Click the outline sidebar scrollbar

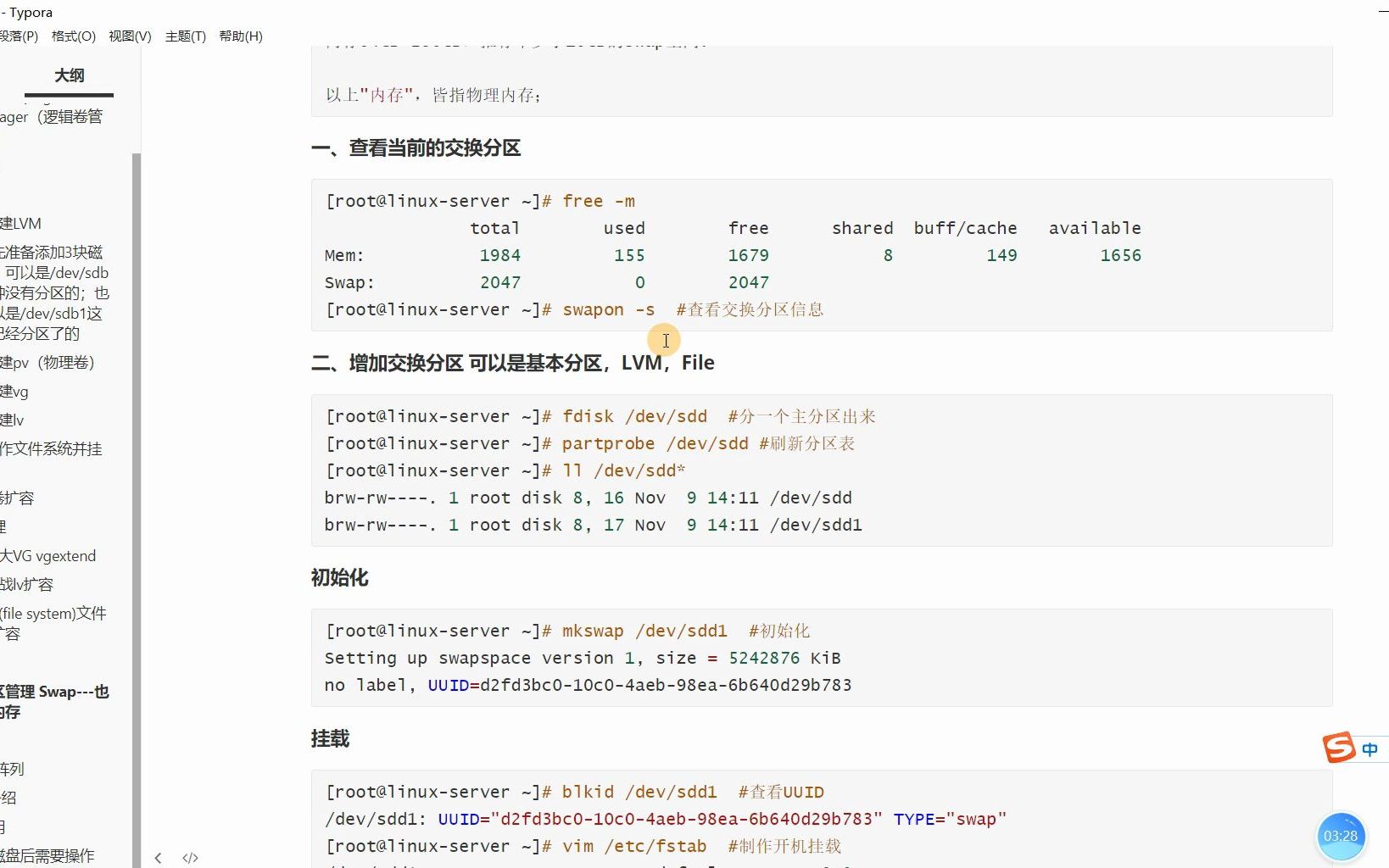point(137,509)
